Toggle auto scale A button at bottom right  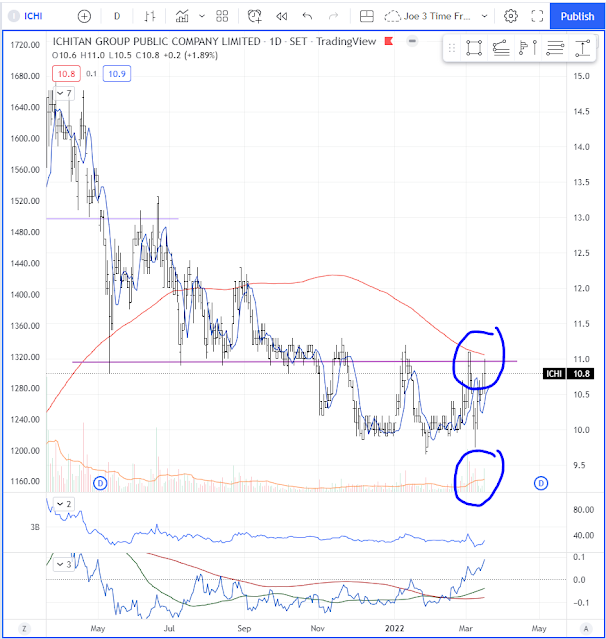point(586,629)
